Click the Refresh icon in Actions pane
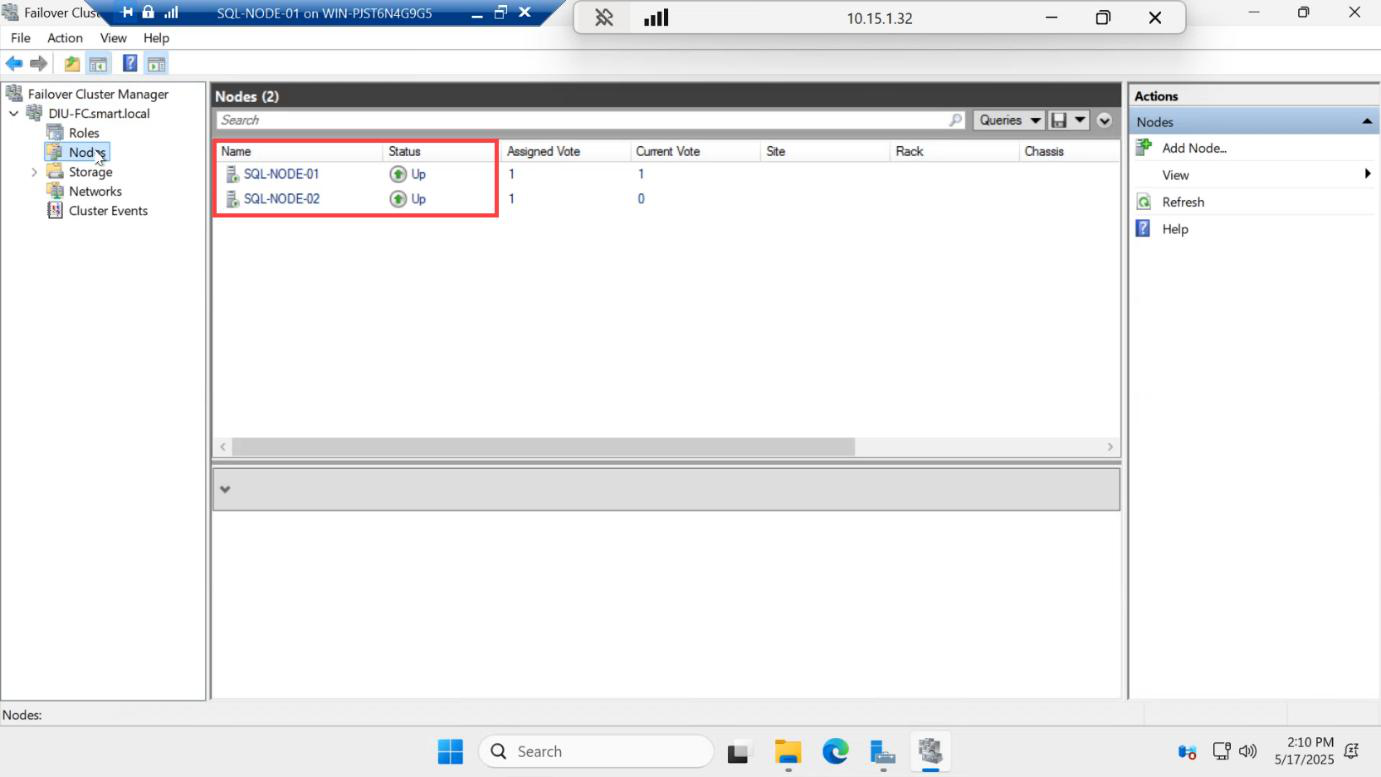1381x777 pixels. (x=1145, y=202)
